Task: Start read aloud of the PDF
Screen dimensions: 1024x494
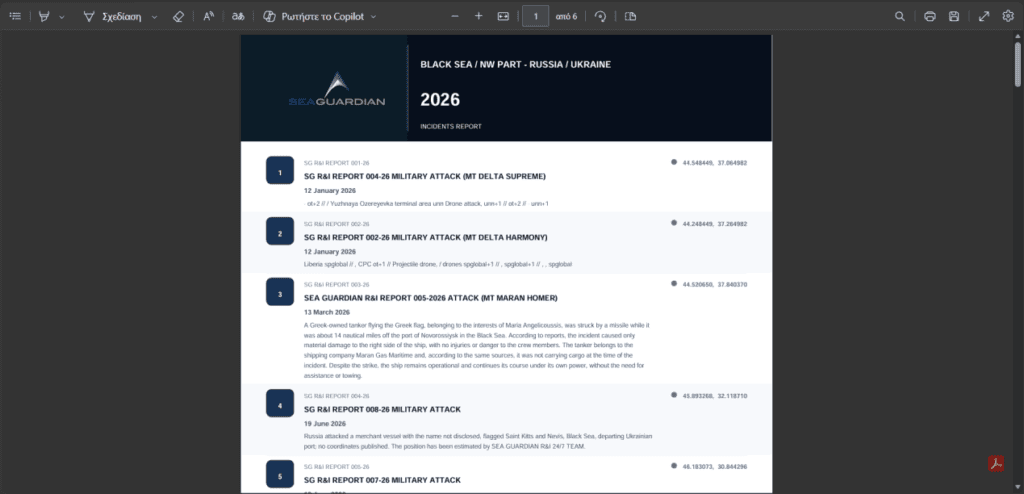Action: [208, 16]
